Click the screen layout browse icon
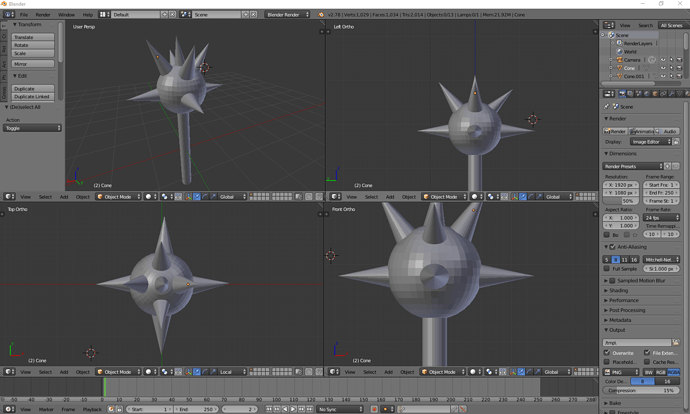The image size is (690, 414). [103, 15]
